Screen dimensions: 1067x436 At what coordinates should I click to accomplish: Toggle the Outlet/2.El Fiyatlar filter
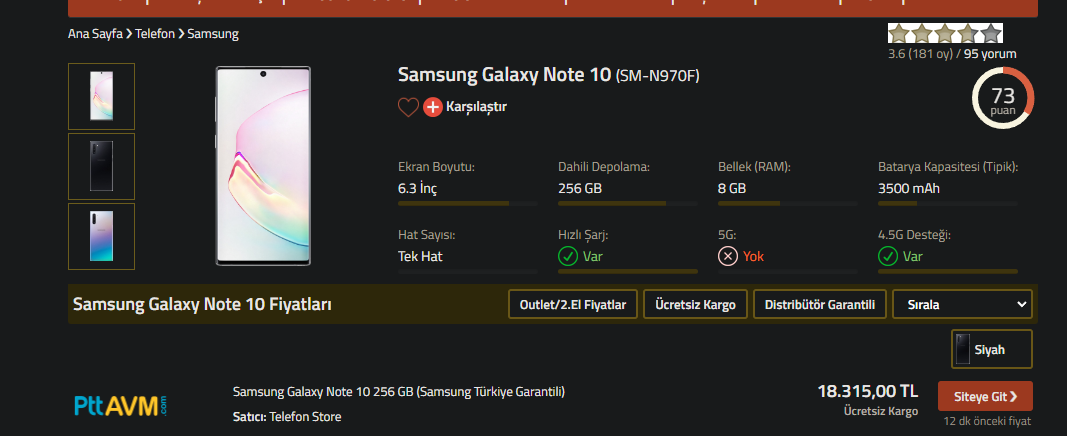coord(573,304)
